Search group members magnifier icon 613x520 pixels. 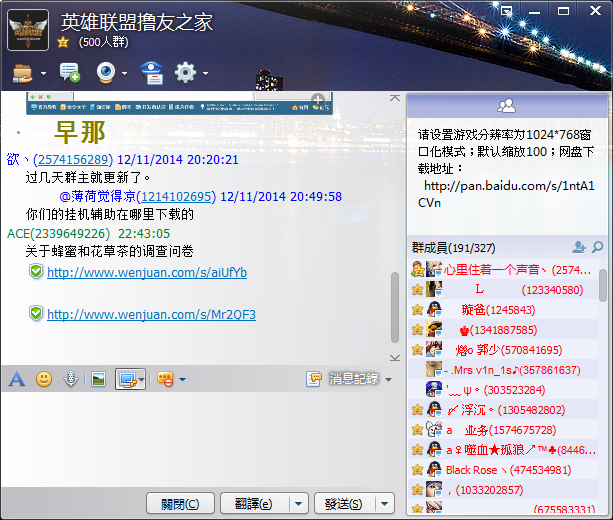(x=597, y=247)
